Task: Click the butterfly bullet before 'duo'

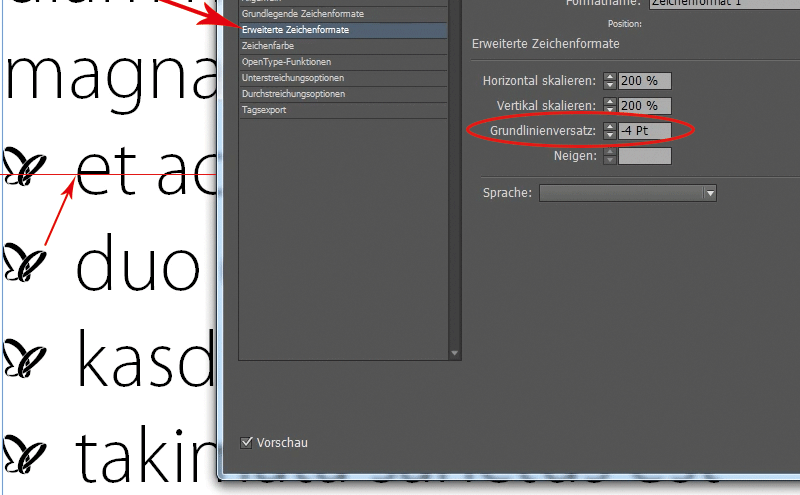Action: (x=24, y=262)
